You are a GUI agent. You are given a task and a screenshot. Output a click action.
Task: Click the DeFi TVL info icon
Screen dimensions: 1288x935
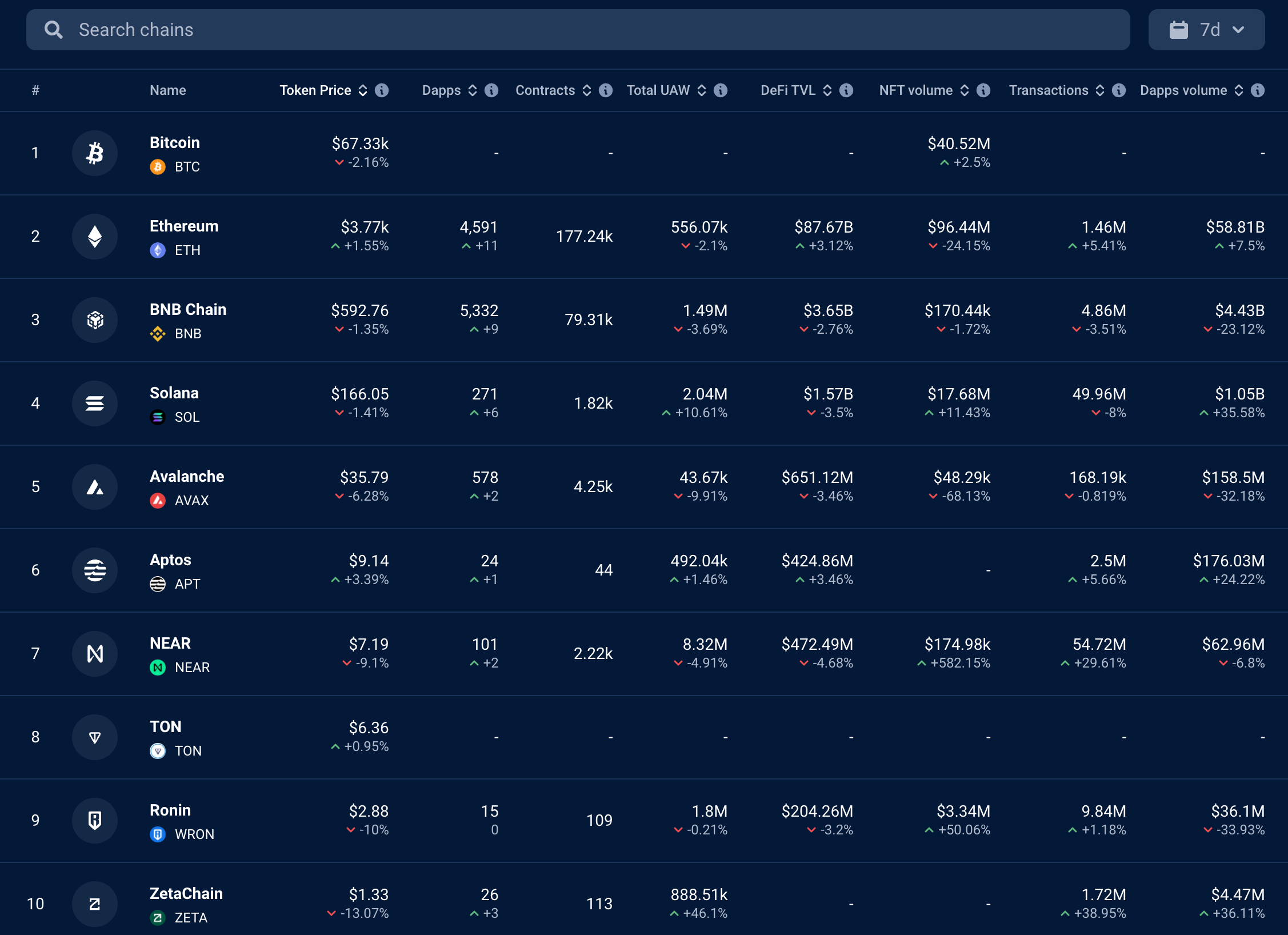point(846,90)
